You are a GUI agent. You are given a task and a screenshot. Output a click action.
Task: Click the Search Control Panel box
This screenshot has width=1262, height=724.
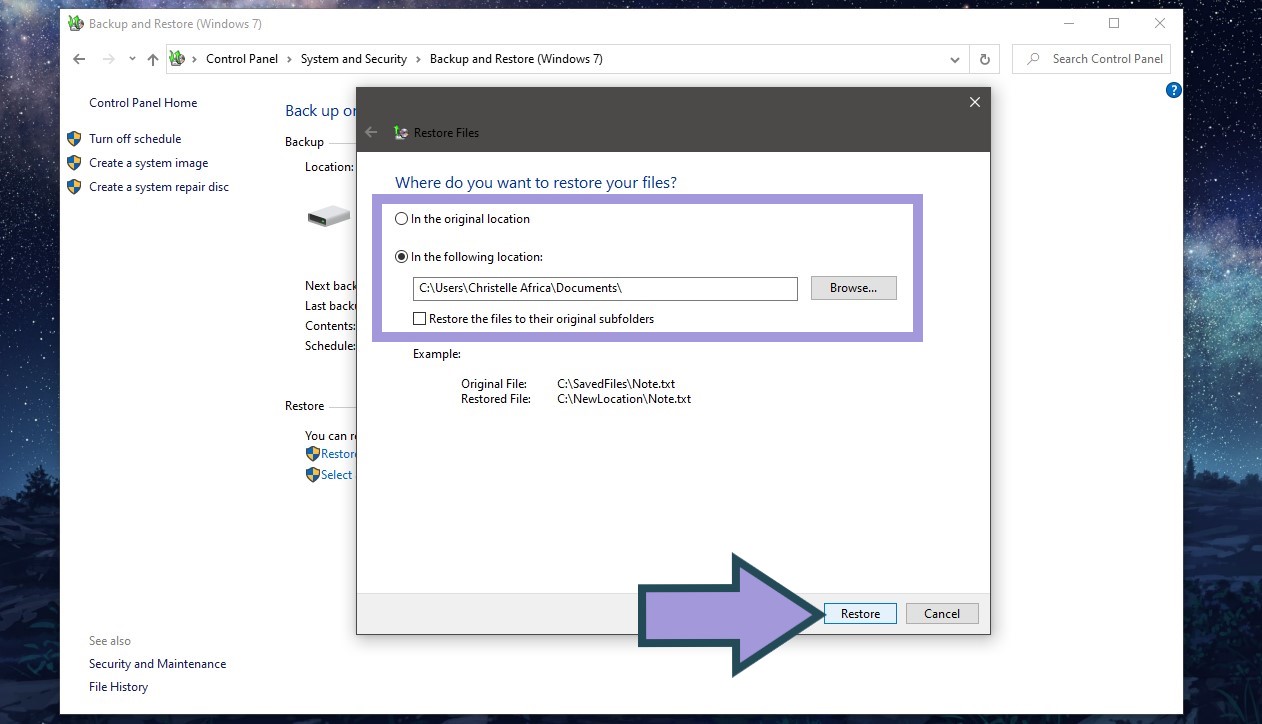click(1091, 59)
